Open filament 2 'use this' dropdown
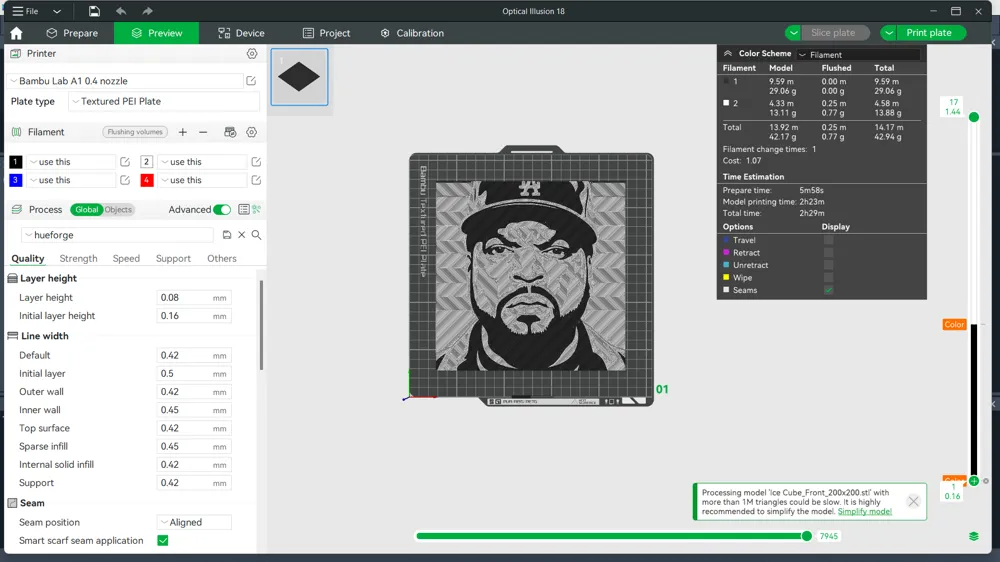The image size is (1000, 562). pos(202,162)
